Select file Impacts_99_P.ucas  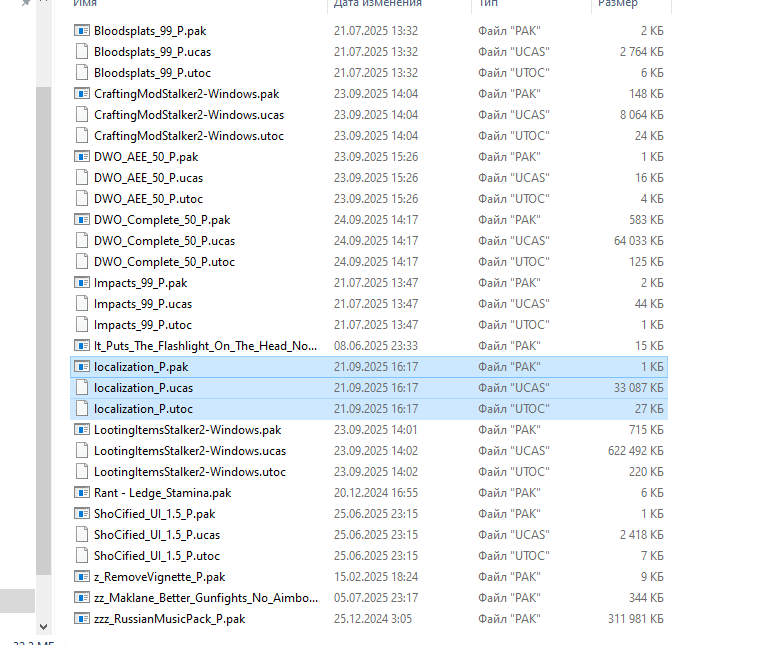tap(369, 304)
